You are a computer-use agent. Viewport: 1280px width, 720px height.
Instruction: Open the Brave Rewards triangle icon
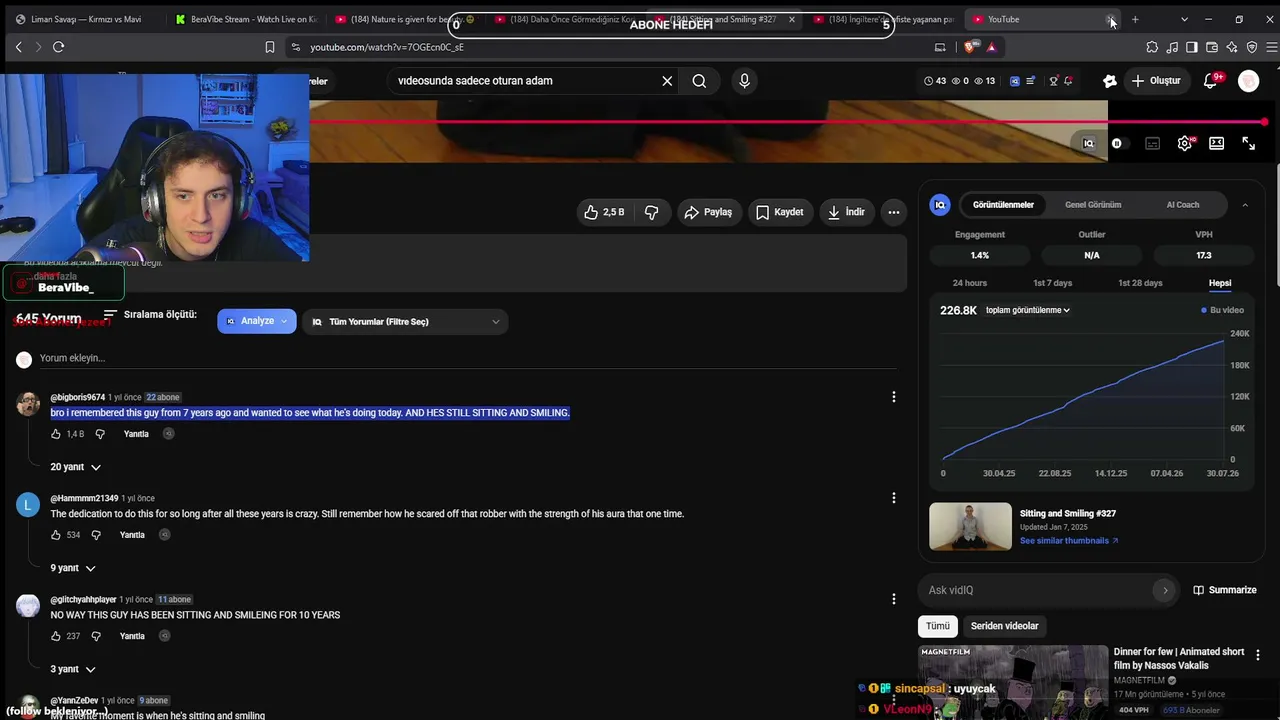[992, 47]
